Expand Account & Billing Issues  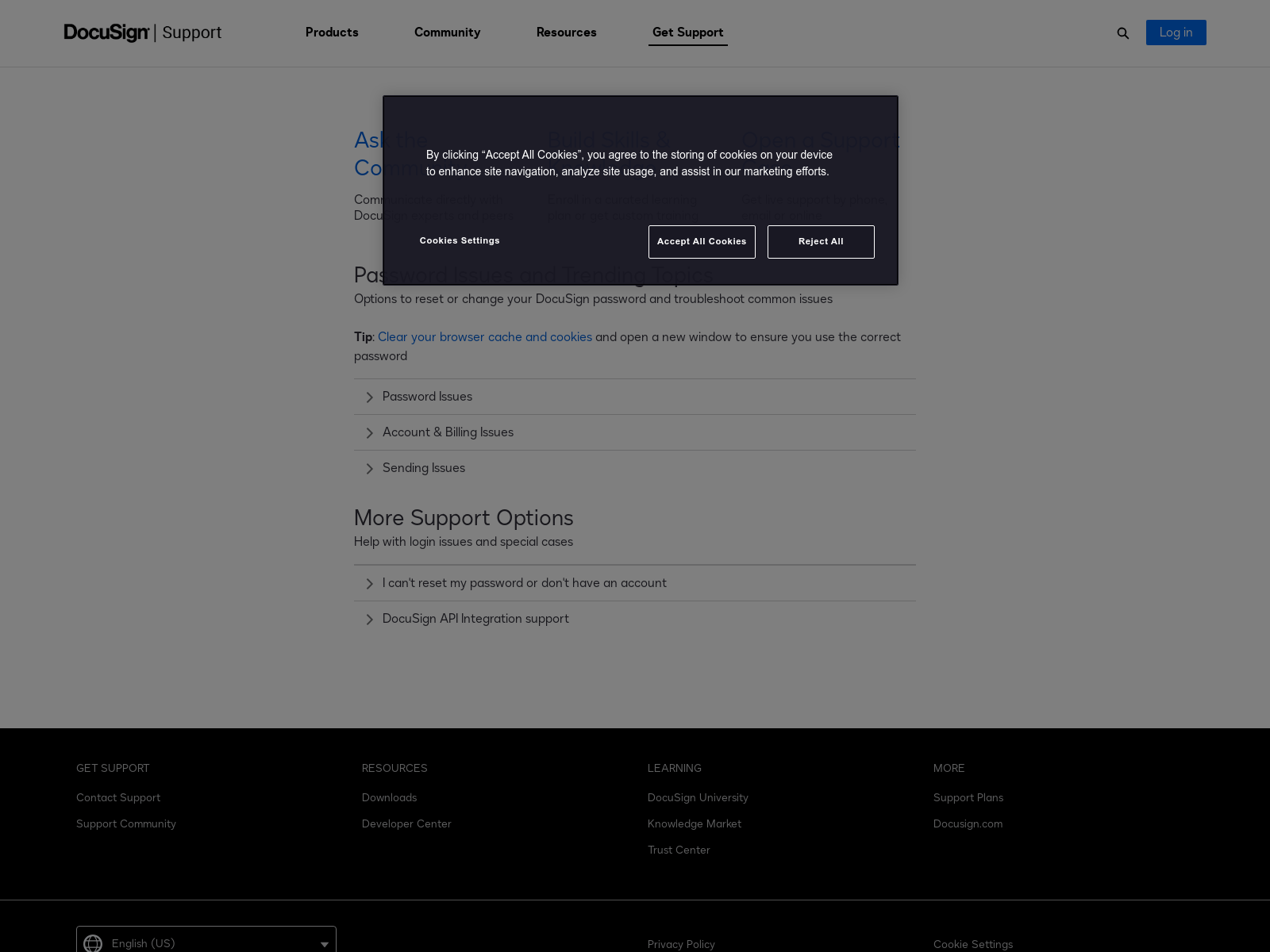(x=635, y=432)
